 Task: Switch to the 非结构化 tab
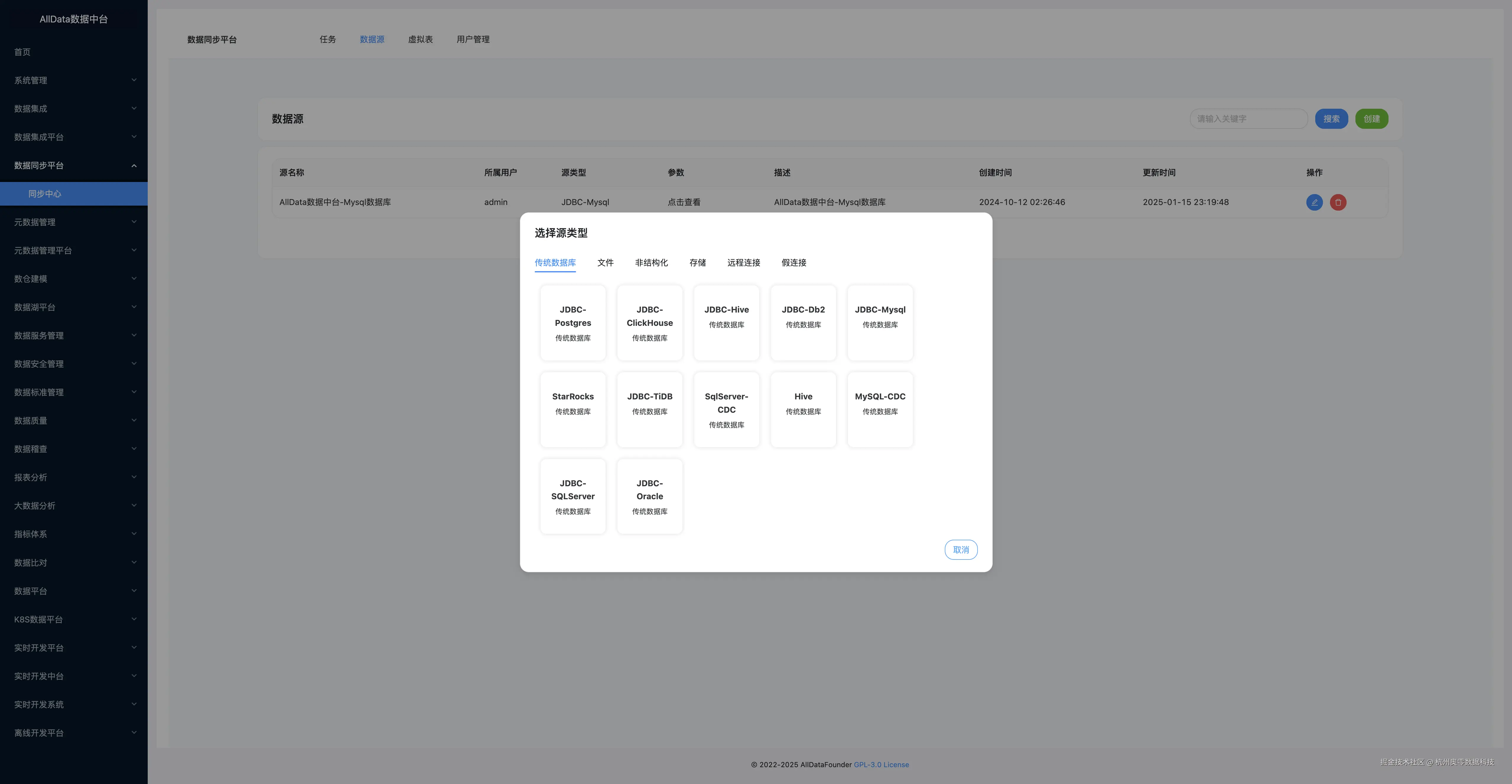pos(651,263)
